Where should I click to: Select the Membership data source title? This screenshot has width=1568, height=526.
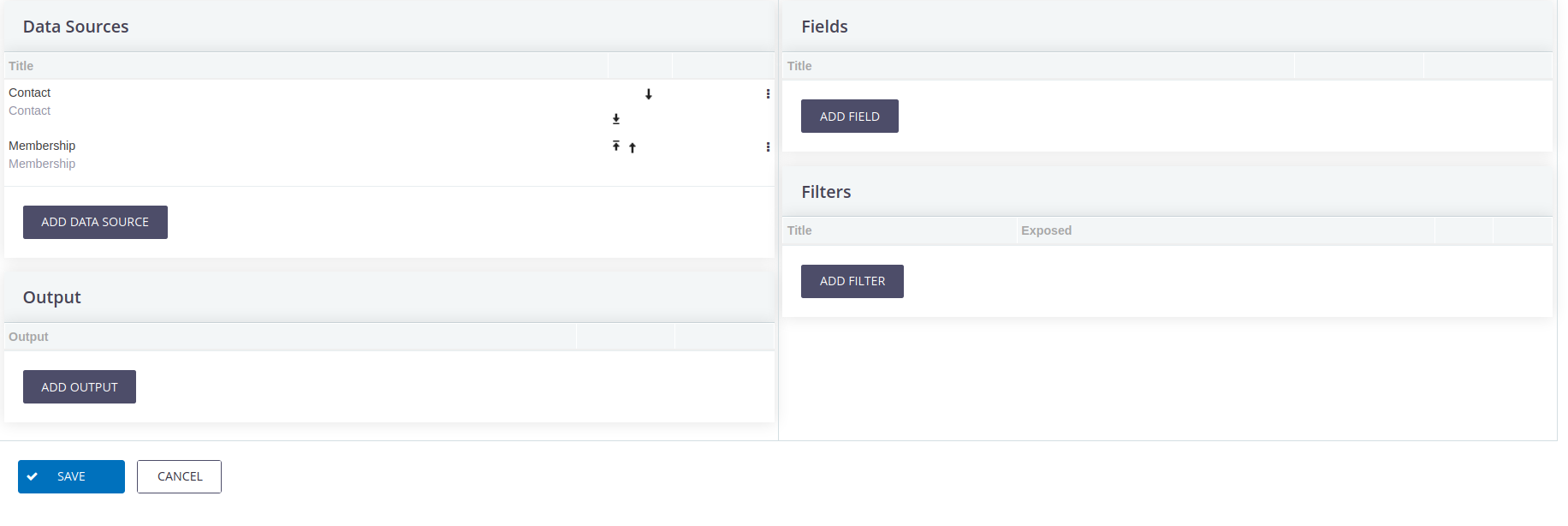42,146
